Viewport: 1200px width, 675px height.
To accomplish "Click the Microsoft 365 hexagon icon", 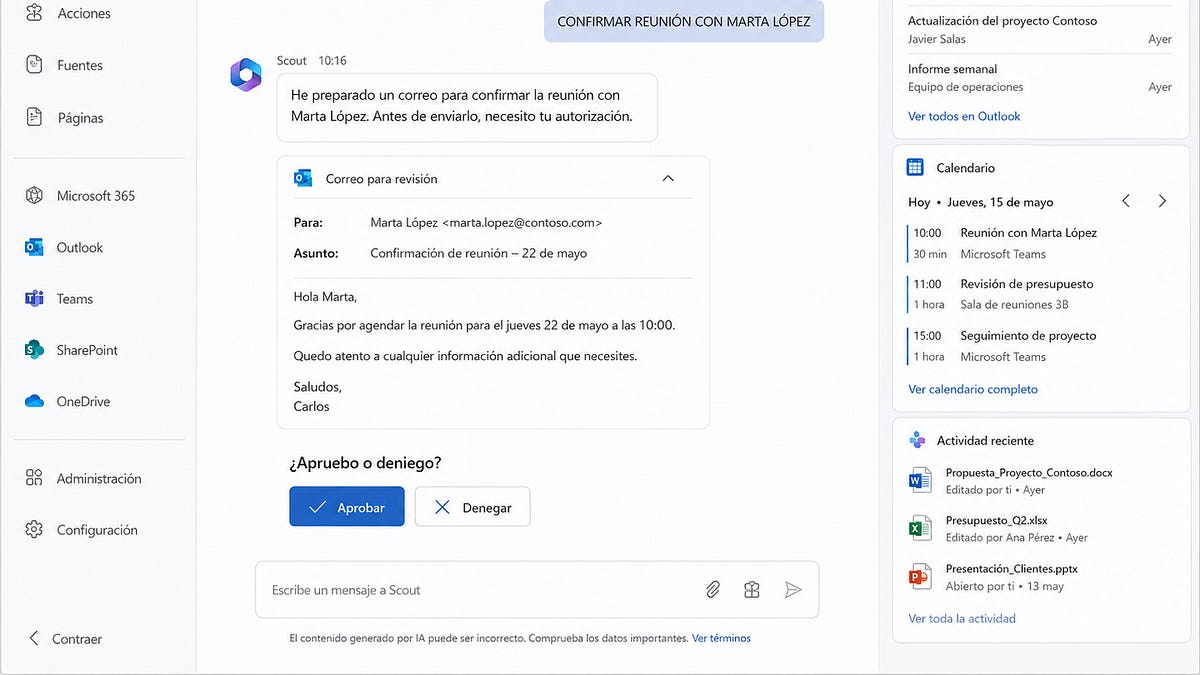I will pyautogui.click(x=35, y=195).
